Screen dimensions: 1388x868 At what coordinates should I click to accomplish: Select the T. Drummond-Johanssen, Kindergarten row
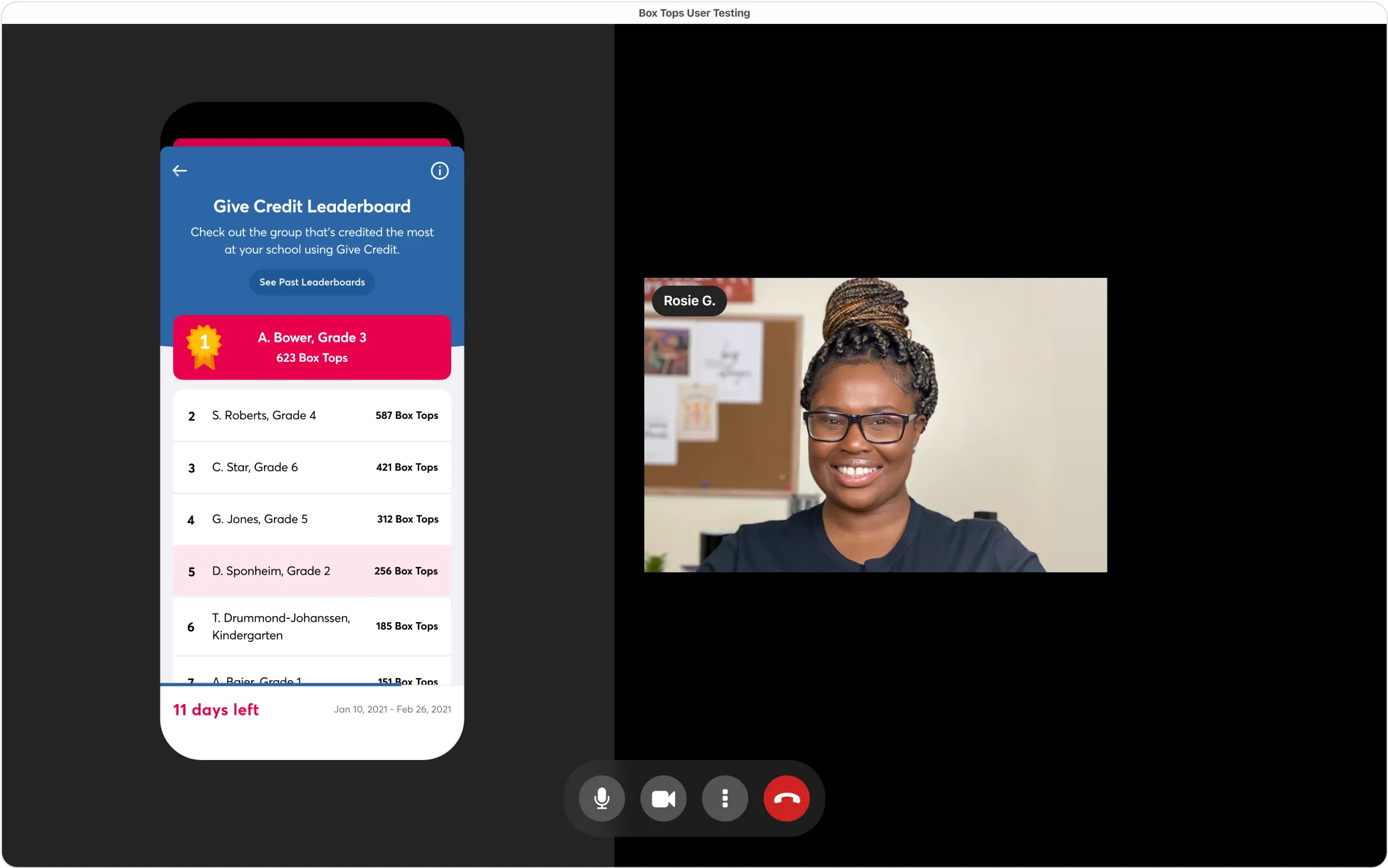coord(312,627)
